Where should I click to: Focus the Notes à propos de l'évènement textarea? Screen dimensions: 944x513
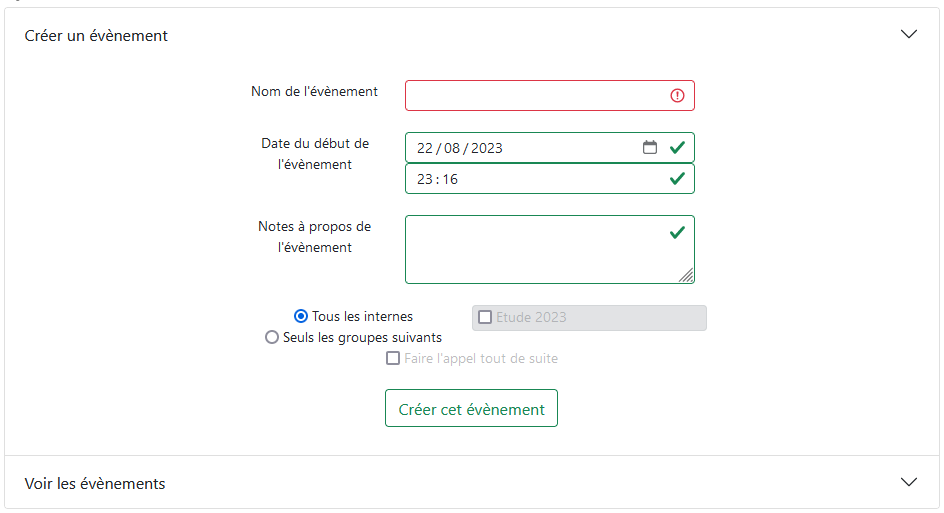(x=550, y=249)
